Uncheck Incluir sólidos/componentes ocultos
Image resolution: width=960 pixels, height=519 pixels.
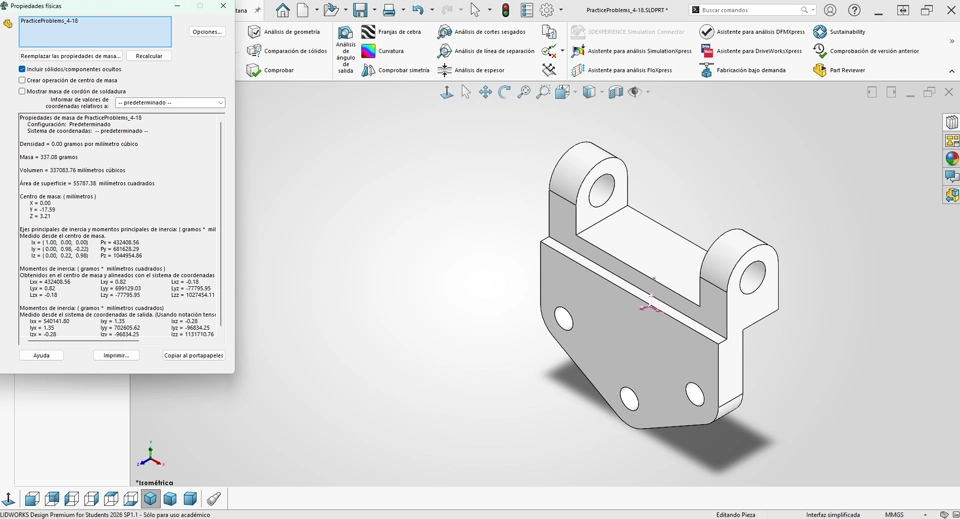22,69
